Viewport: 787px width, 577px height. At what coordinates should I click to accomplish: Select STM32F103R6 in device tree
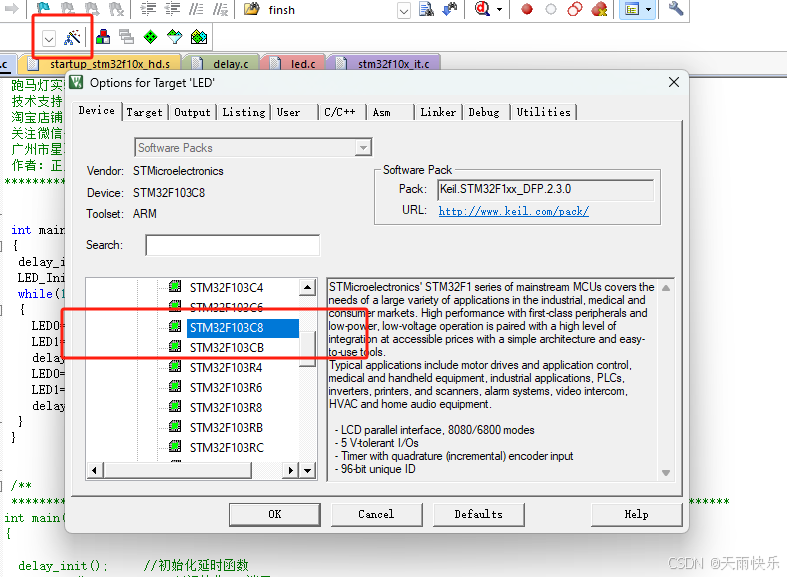[226, 387]
